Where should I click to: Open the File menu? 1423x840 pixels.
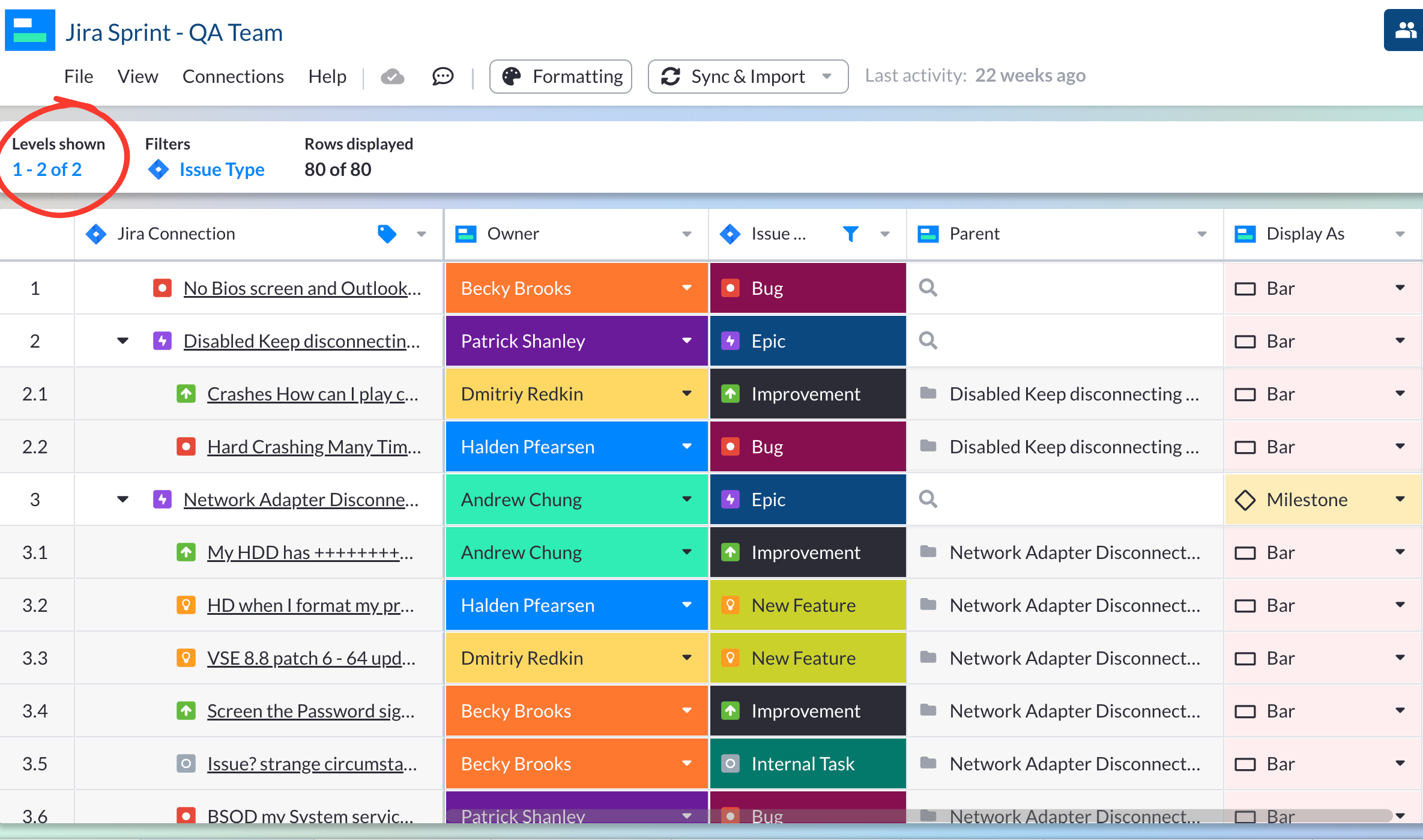[x=79, y=76]
